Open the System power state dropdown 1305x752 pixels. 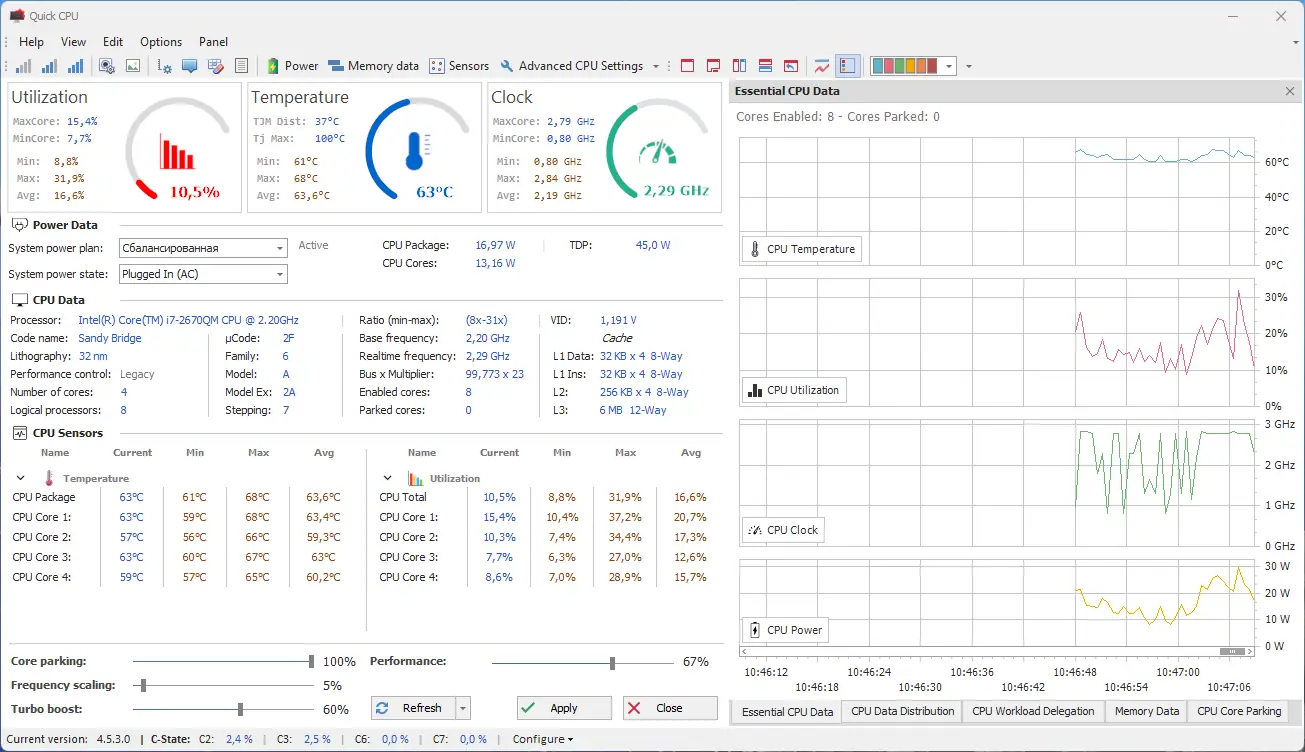(x=203, y=274)
